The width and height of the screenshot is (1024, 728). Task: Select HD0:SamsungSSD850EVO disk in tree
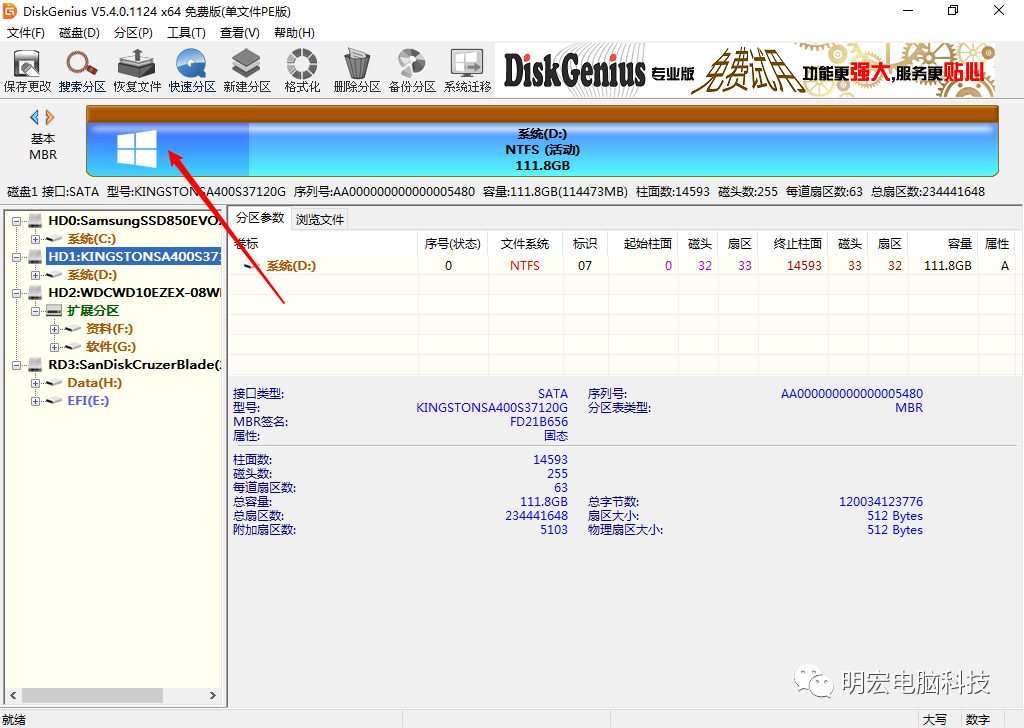coord(135,221)
